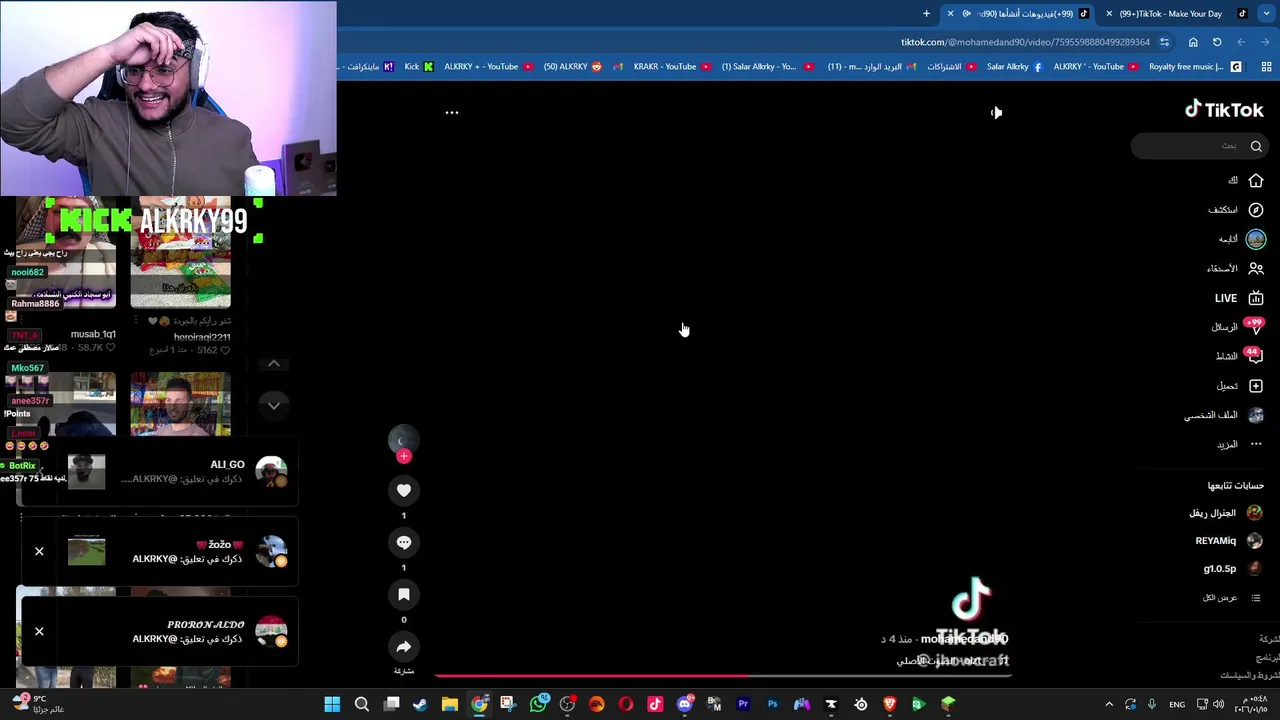Share the video with the arrow icon

click(404, 646)
